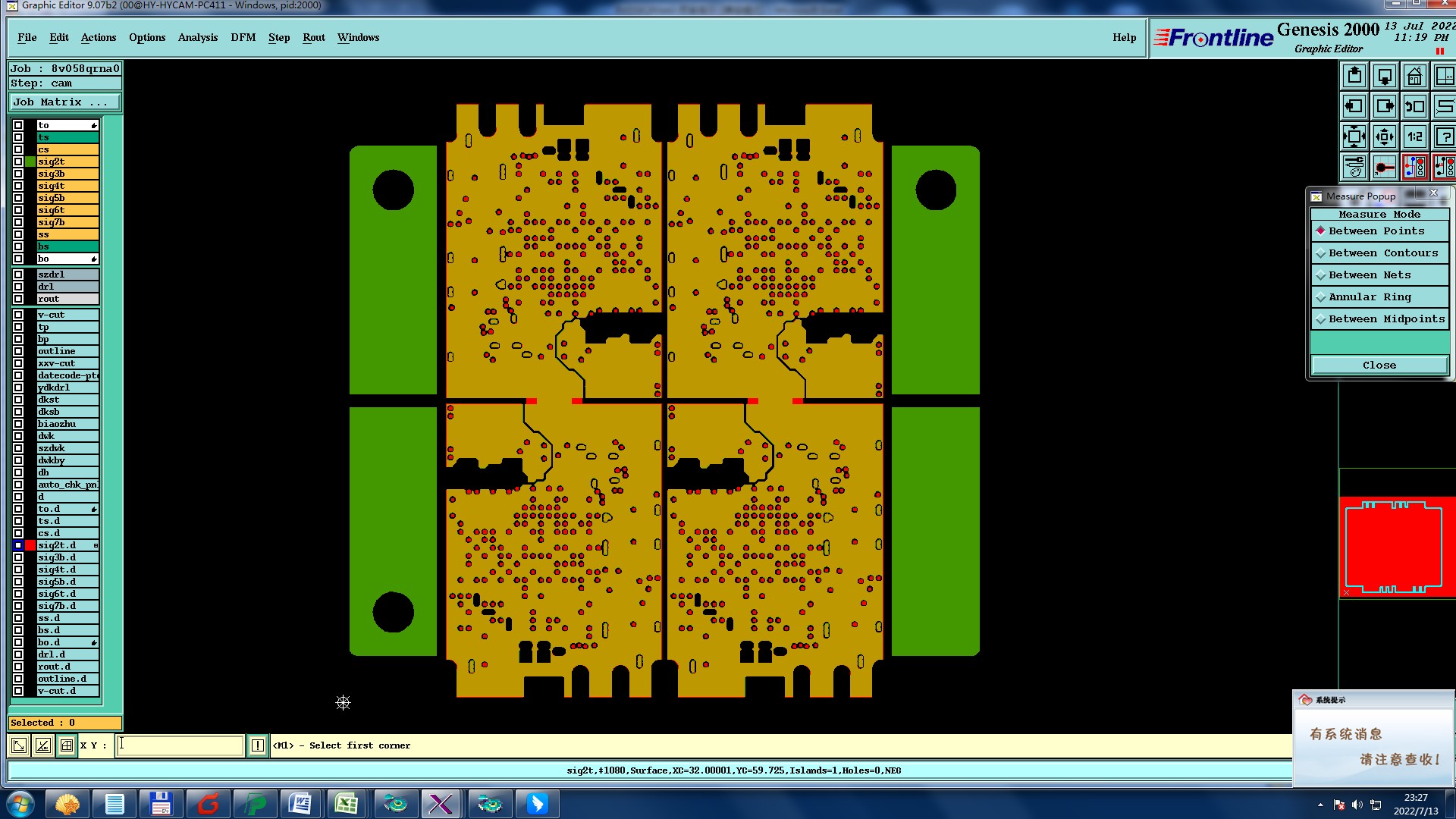Screen dimensions: 1456x819
Task: Click the exclamation mark icon beside XY field
Action: (x=258, y=745)
